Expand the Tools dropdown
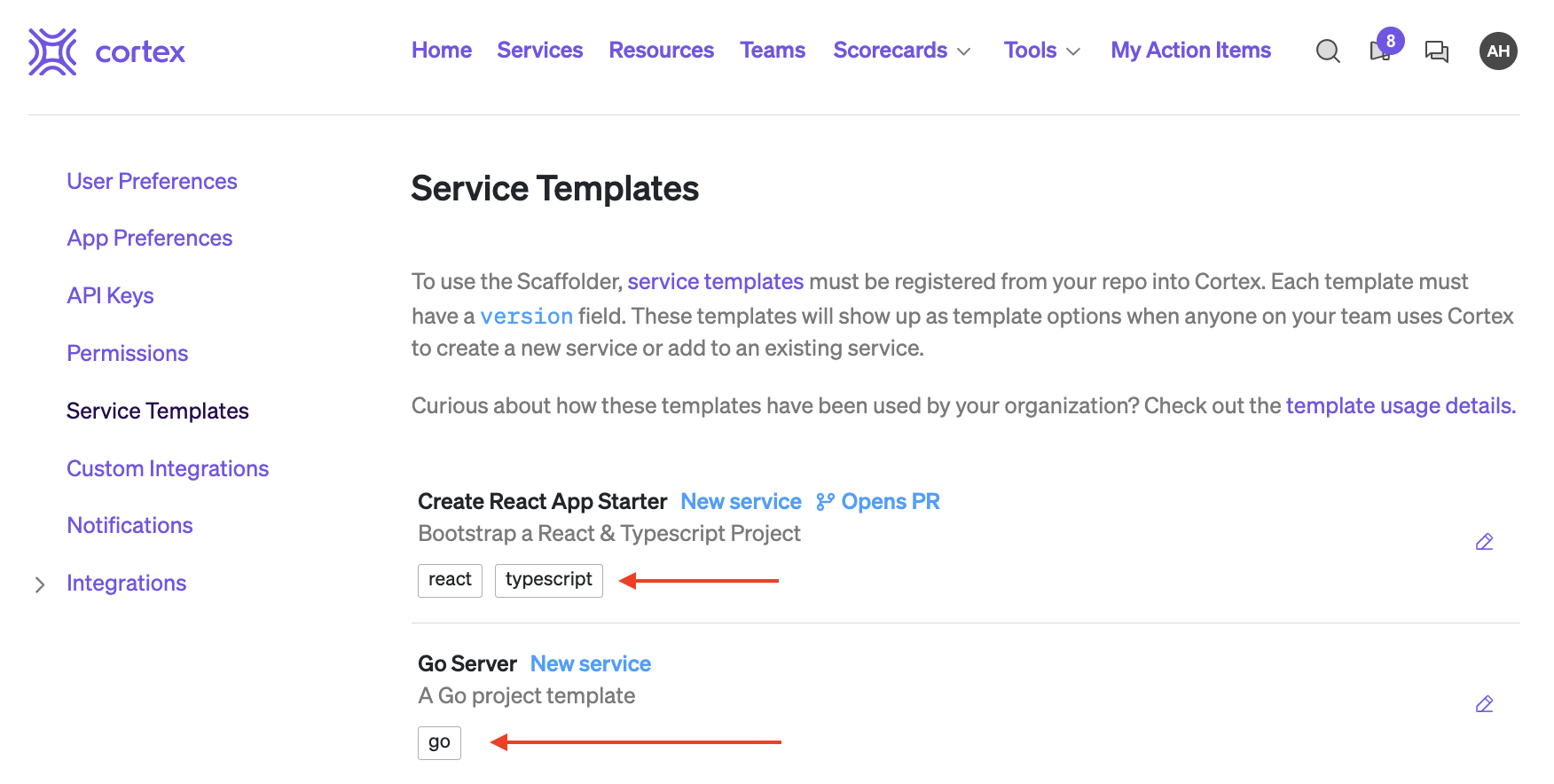1554x784 pixels. tap(1042, 51)
